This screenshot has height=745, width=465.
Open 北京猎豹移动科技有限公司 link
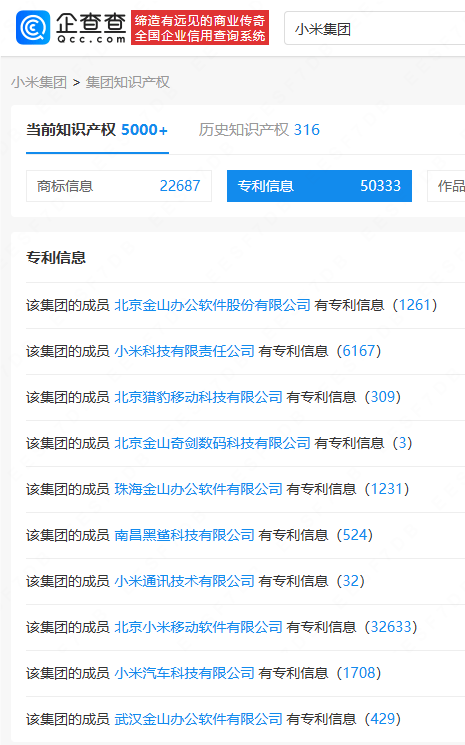coord(199,397)
